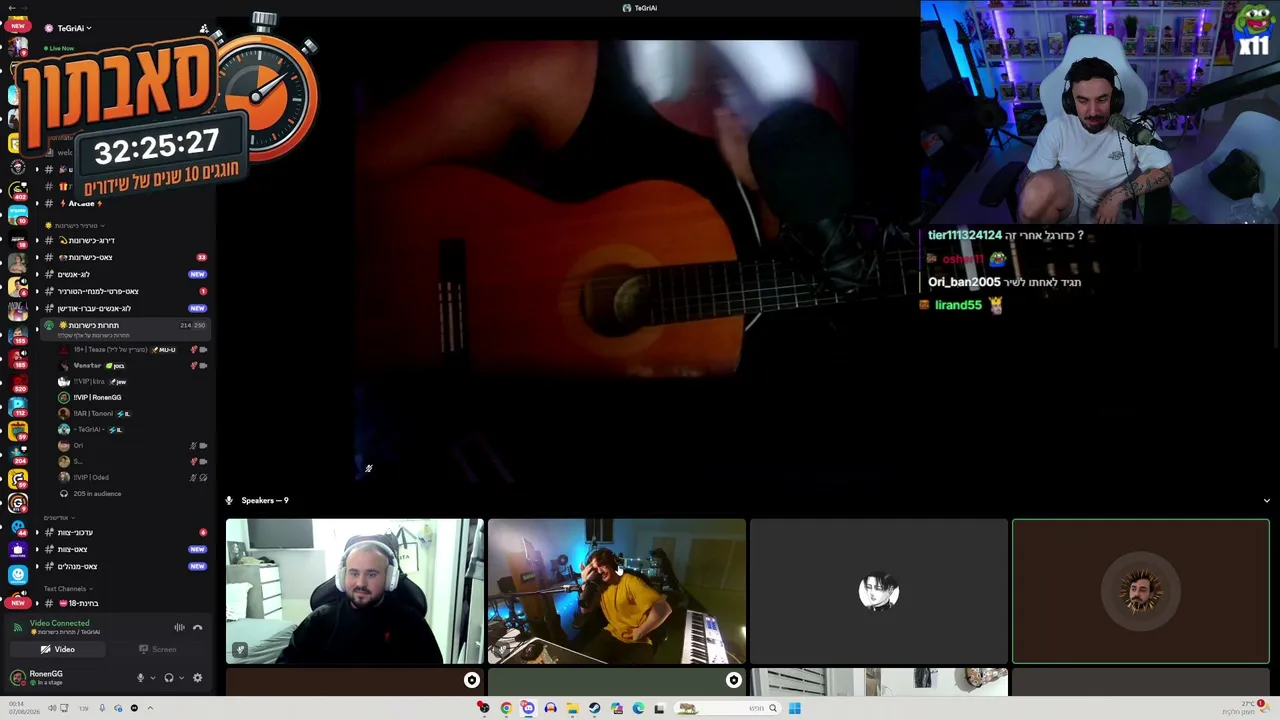1280x720 pixels.
Task: Open RonenGG user profile avatar
Action: (18, 678)
